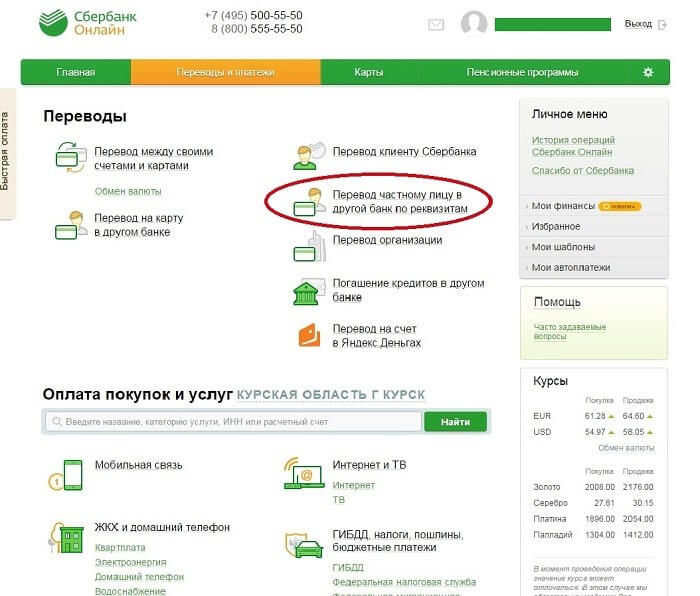The width and height of the screenshot is (700, 596).
Task: Open ЖКХ и домашний телефон category
Action: pyautogui.click(x=162, y=527)
